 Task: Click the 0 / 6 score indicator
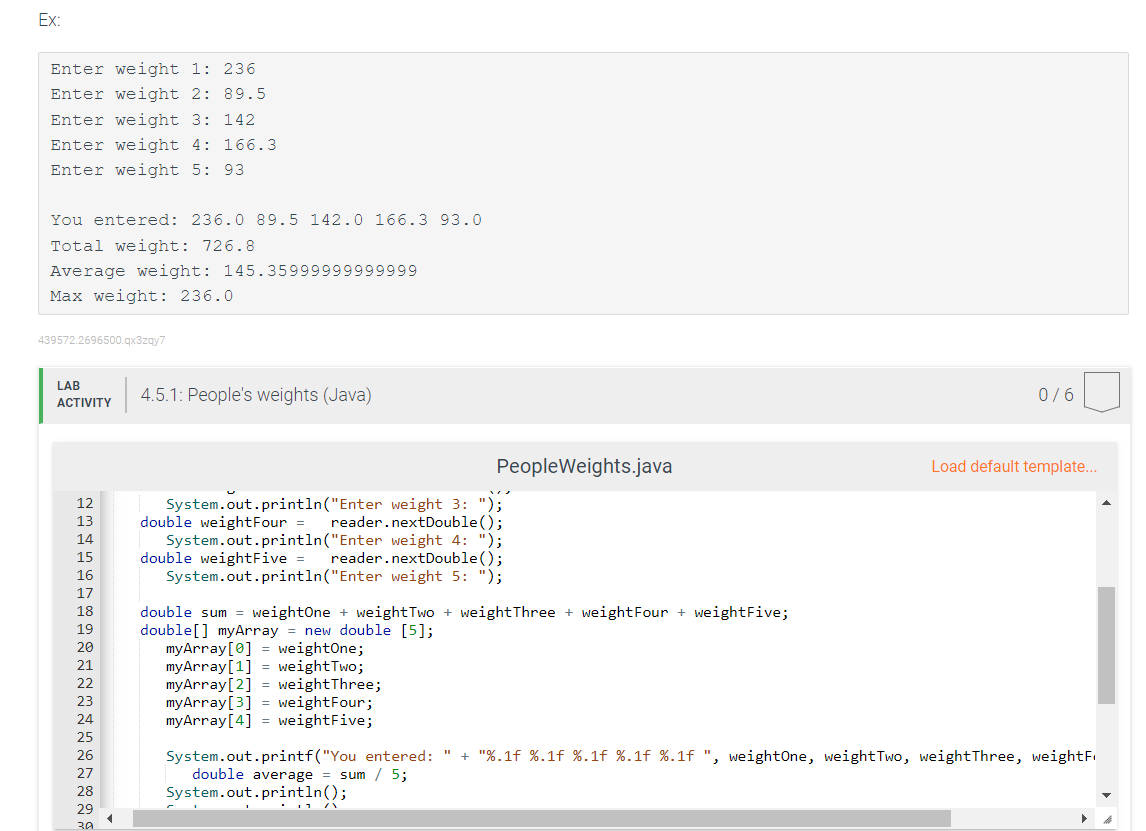tap(1056, 394)
